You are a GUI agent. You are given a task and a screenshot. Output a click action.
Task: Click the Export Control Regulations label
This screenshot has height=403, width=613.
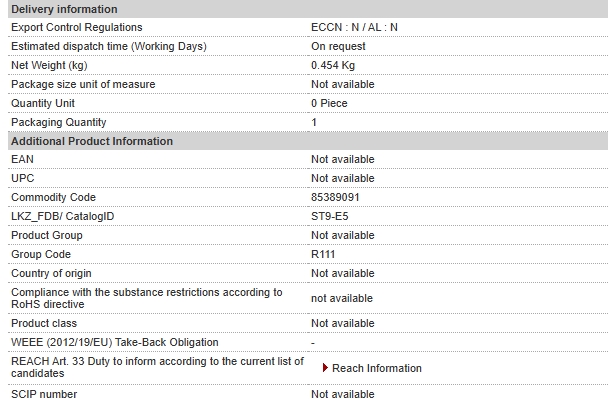pyautogui.click(x=77, y=27)
